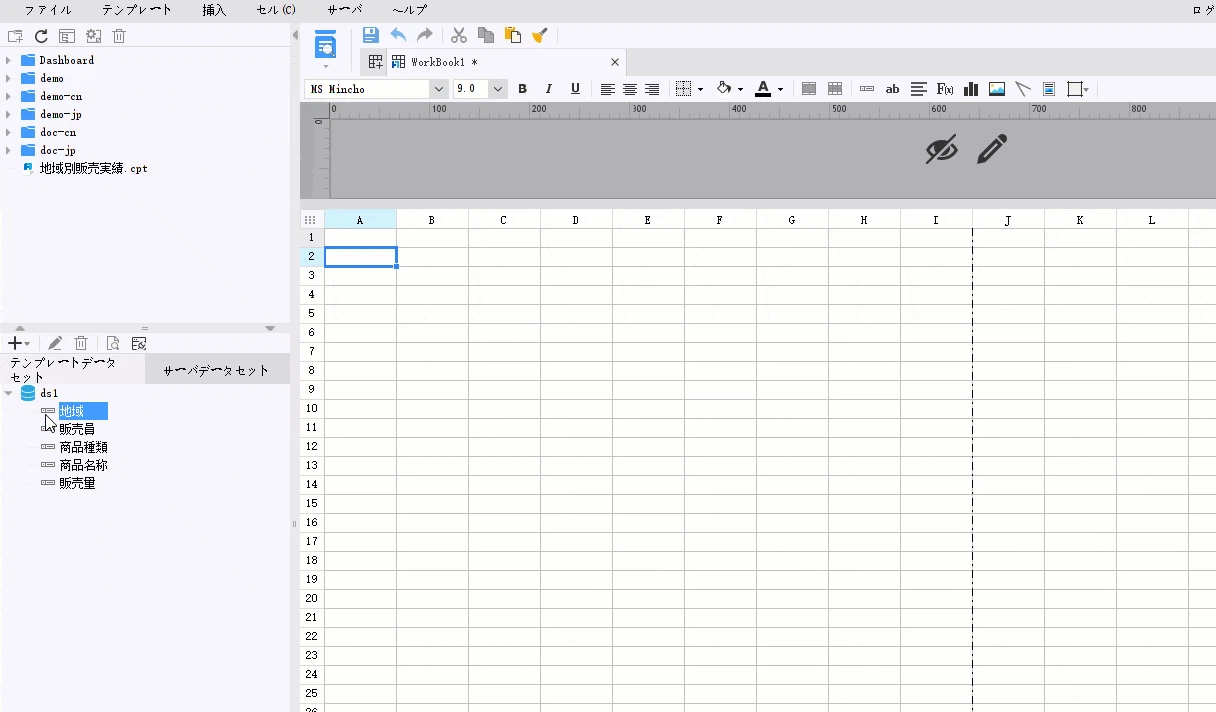Toggle bold formatting
Image resolution: width=1216 pixels, height=712 pixels.
(x=522, y=89)
